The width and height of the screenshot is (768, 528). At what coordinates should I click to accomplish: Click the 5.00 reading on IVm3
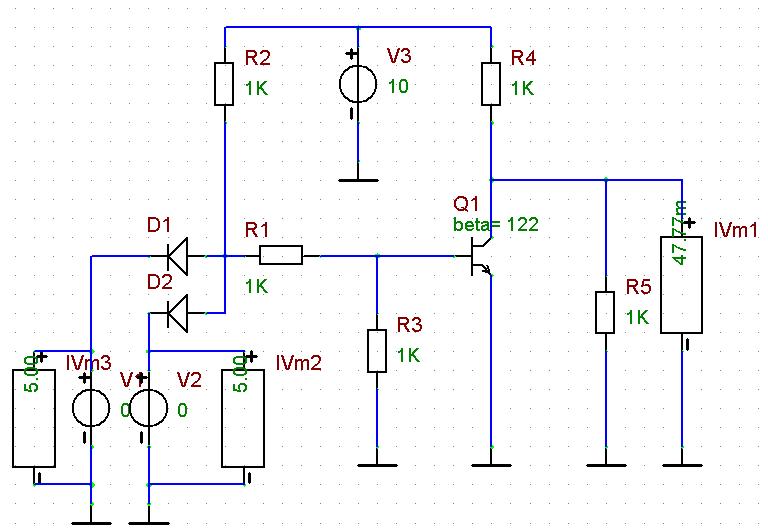tap(31, 374)
